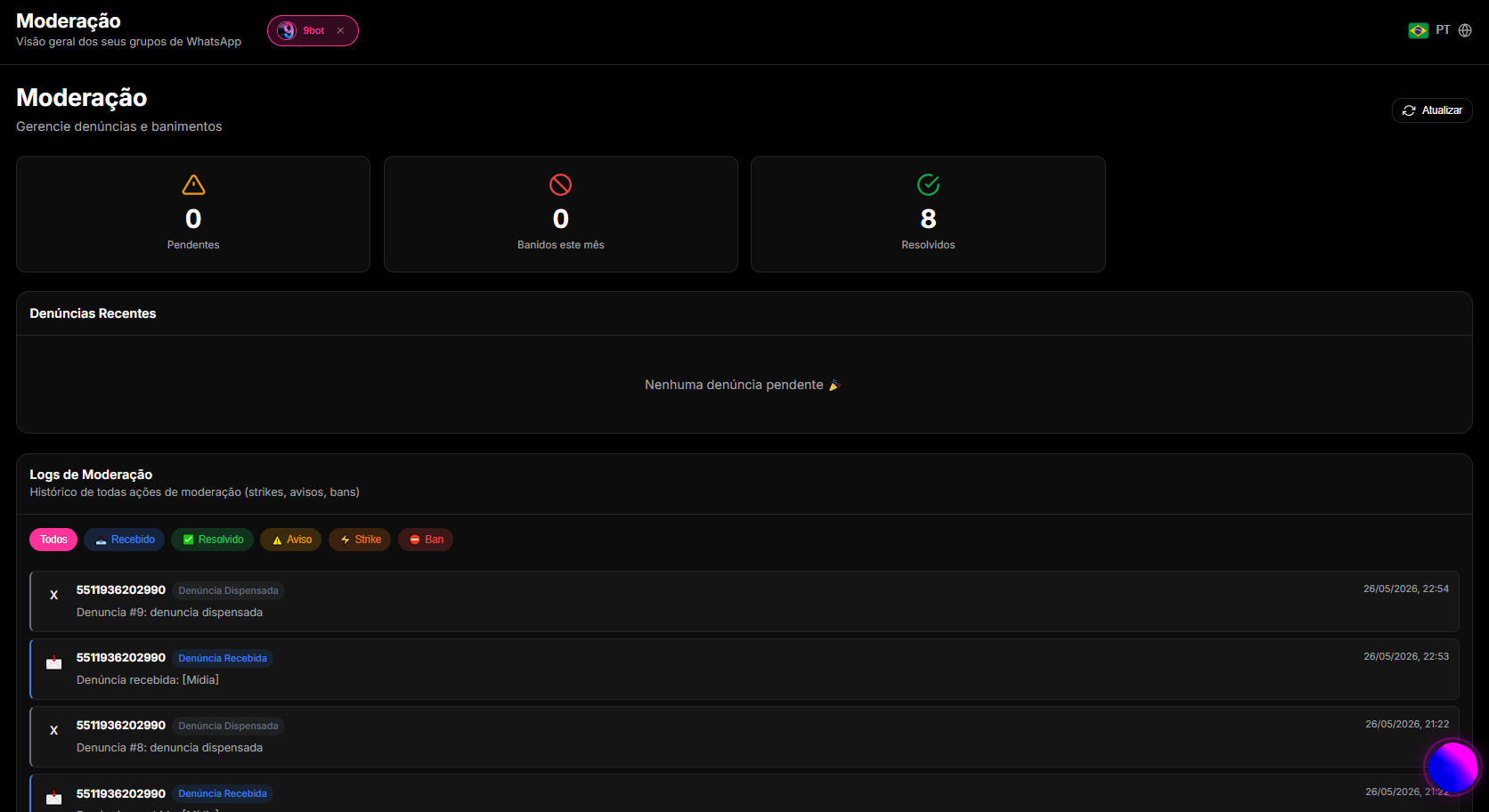Screen dimensions: 1489x812
Task: Filter logs by Ban
Action: click(x=426, y=540)
